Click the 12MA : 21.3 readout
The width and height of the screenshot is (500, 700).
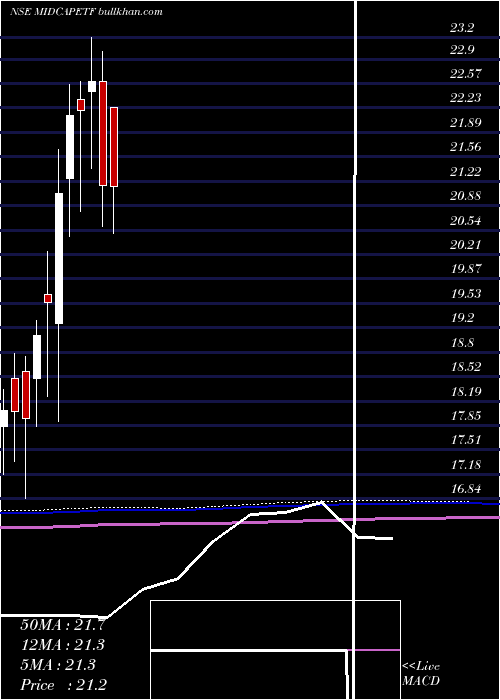click(x=62, y=645)
